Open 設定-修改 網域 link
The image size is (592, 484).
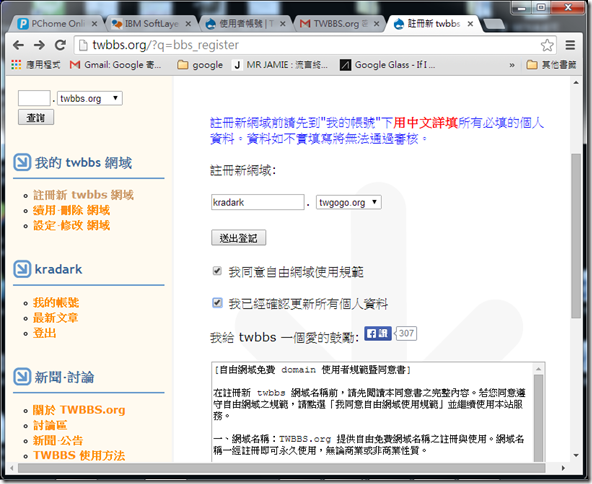coord(71,225)
